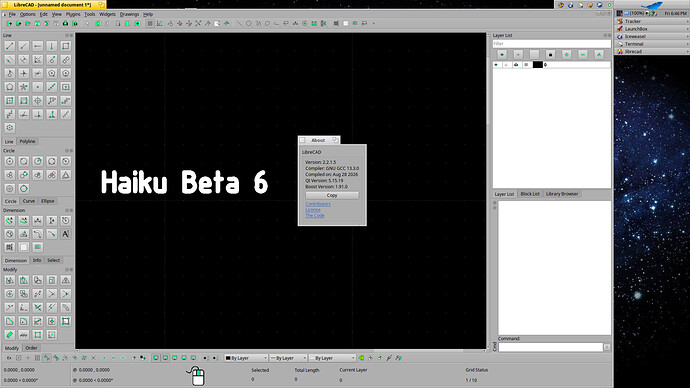This screenshot has width=690, height=388.
Task: Click the Copy button in About dialog
Action: coord(332,195)
